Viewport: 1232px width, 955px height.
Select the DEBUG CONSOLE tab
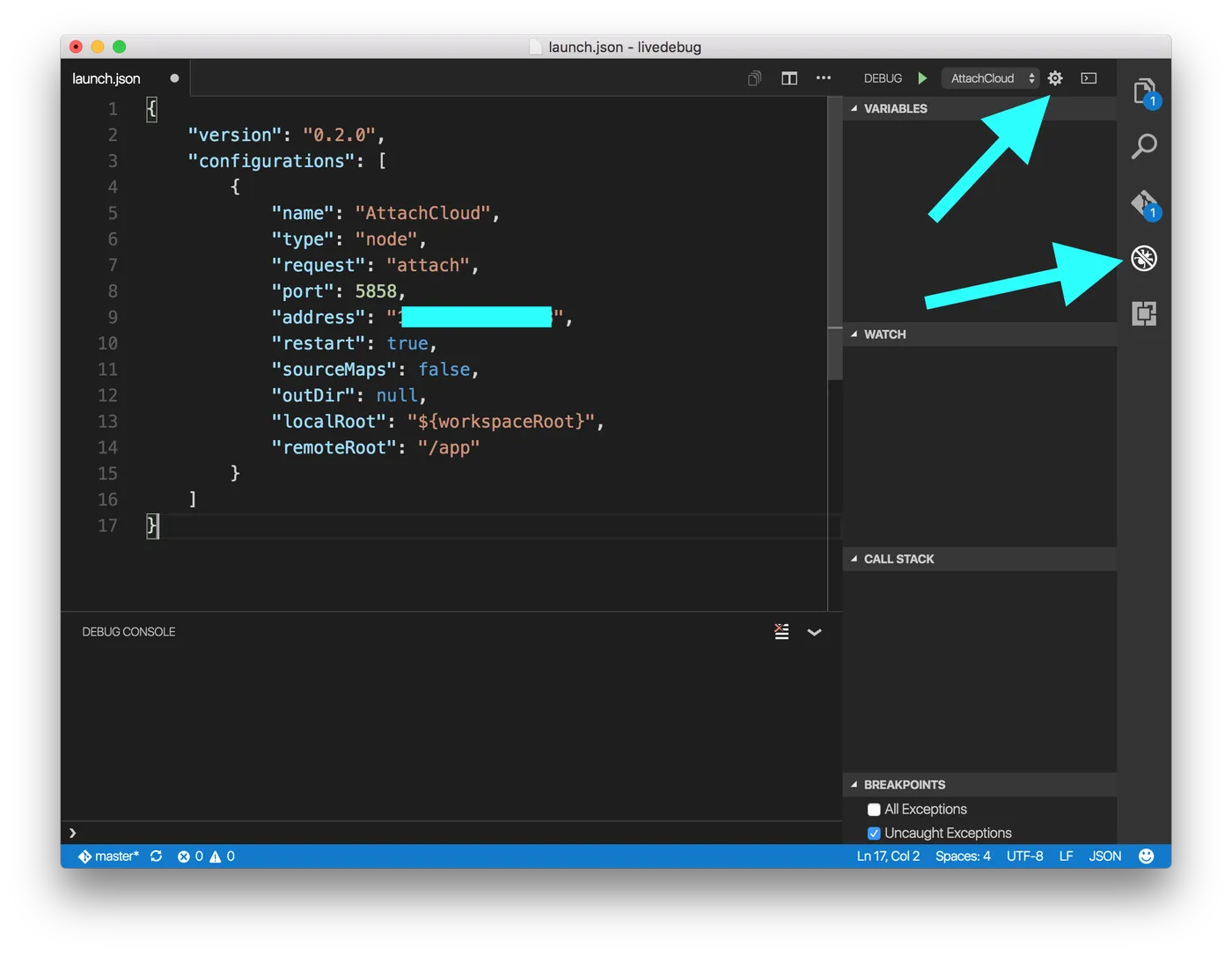[128, 631]
